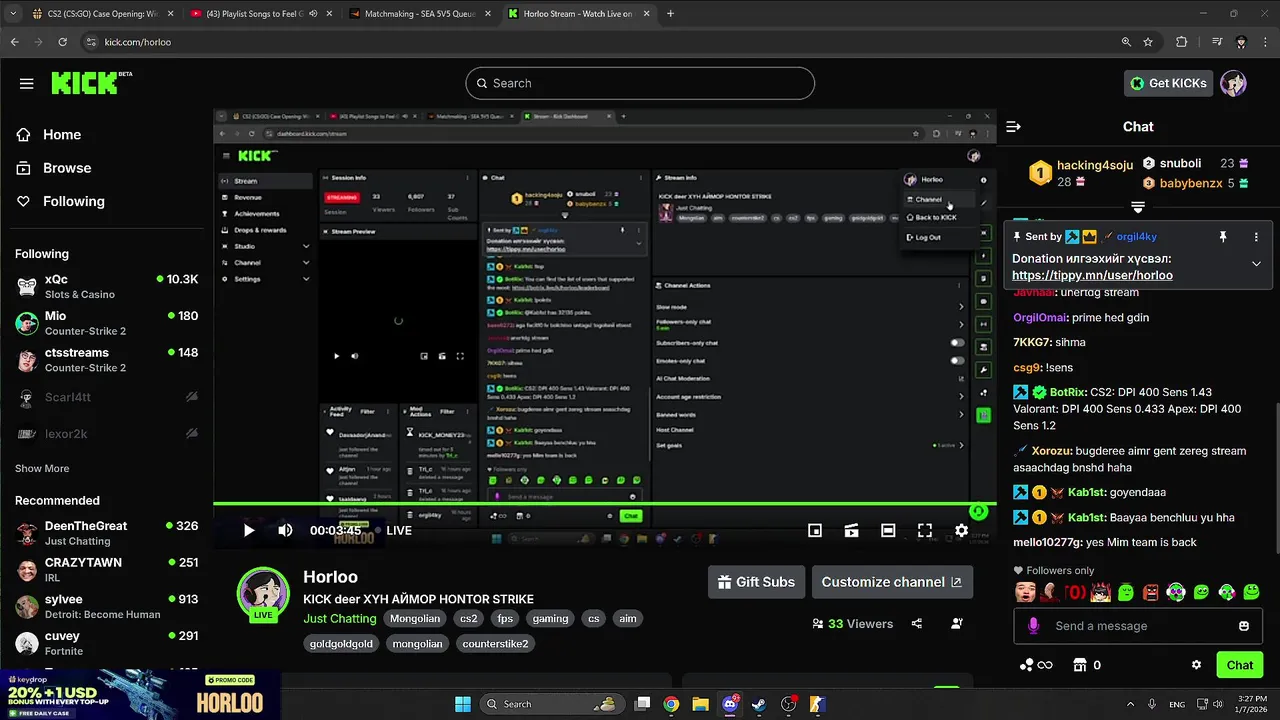Screen dimensions: 1280x720
Task: Enable mini player mode
Action: (x=815, y=531)
